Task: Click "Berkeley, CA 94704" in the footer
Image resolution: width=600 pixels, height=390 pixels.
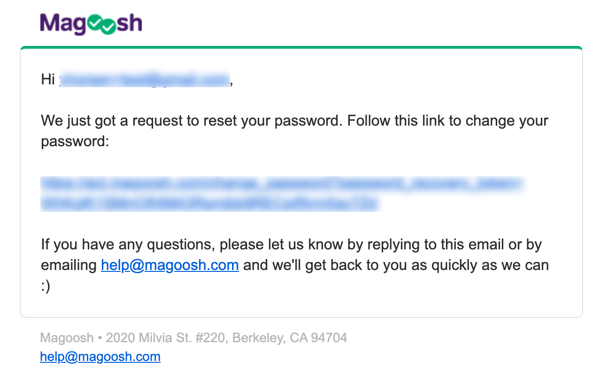Action: point(290,338)
